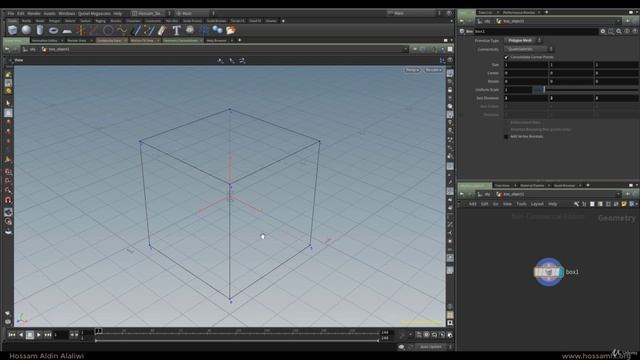Open the Render menu
Image resolution: width=640 pixels, height=360 pixels.
point(34,13)
